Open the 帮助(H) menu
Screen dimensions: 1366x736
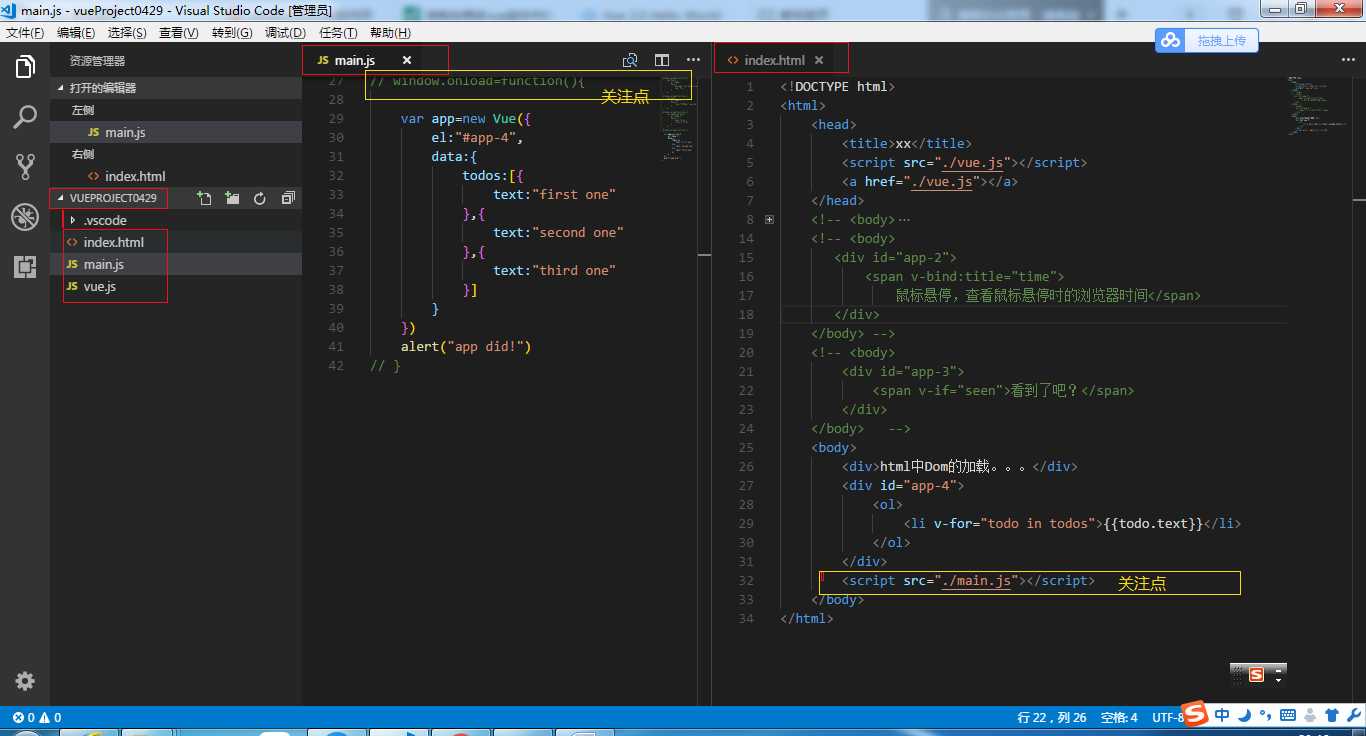390,33
